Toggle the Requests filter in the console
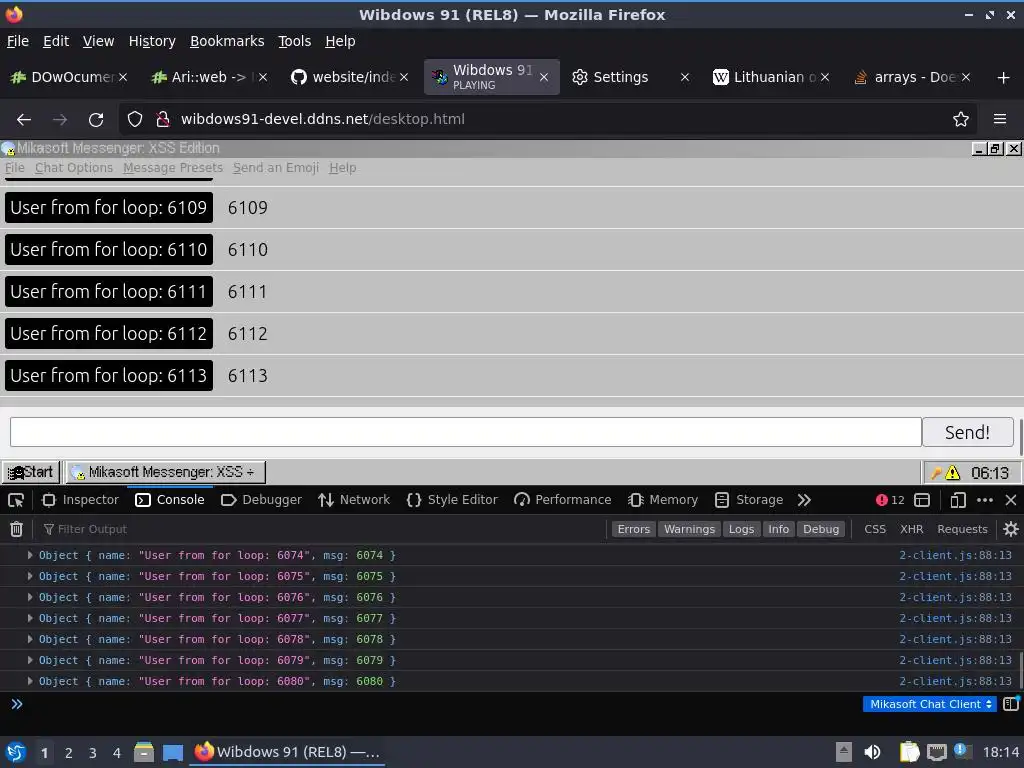 click(x=962, y=529)
